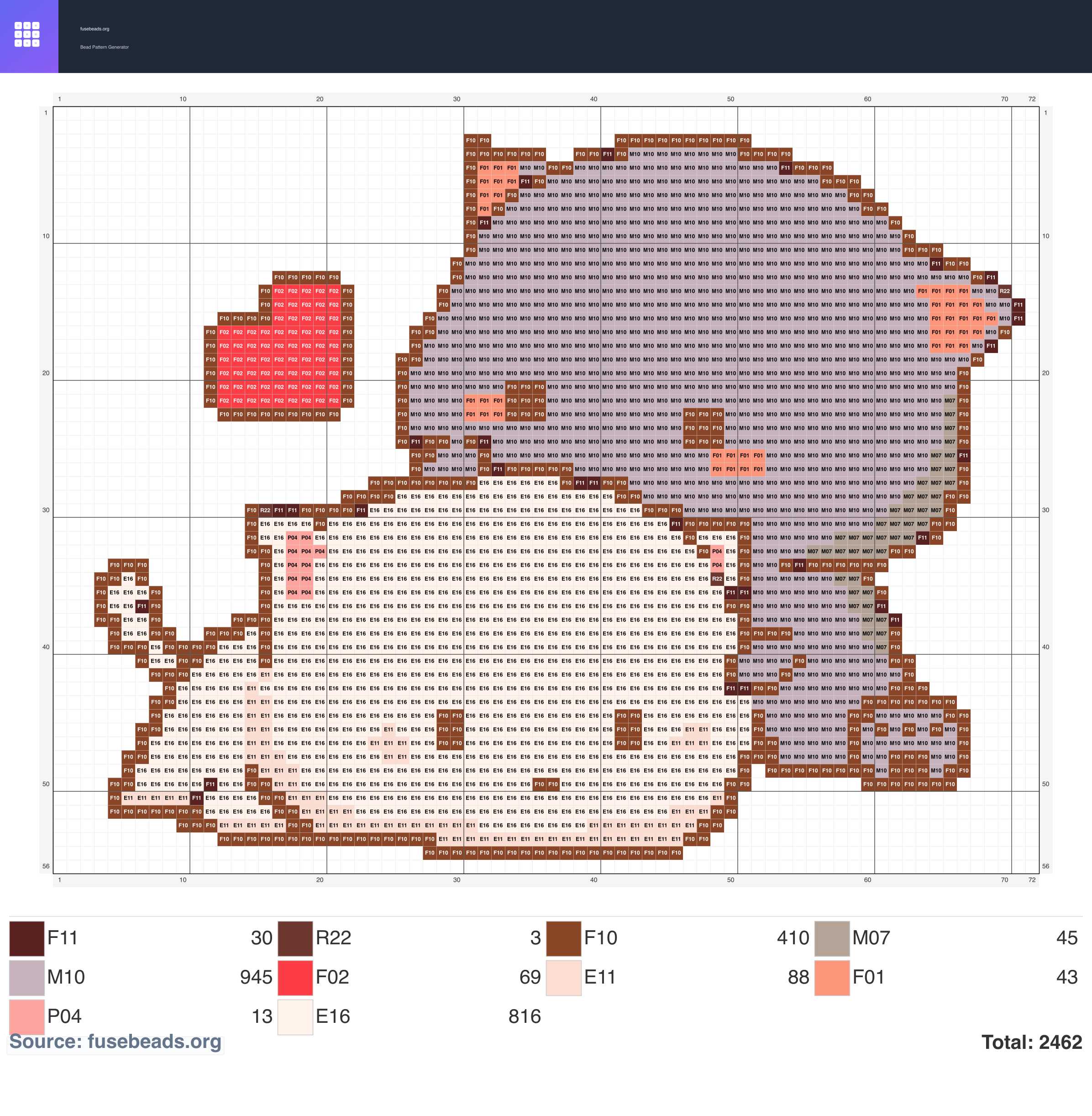Screen dimensions: 1092x1116
Task: Click the R22 legend label
Action: click(x=333, y=938)
